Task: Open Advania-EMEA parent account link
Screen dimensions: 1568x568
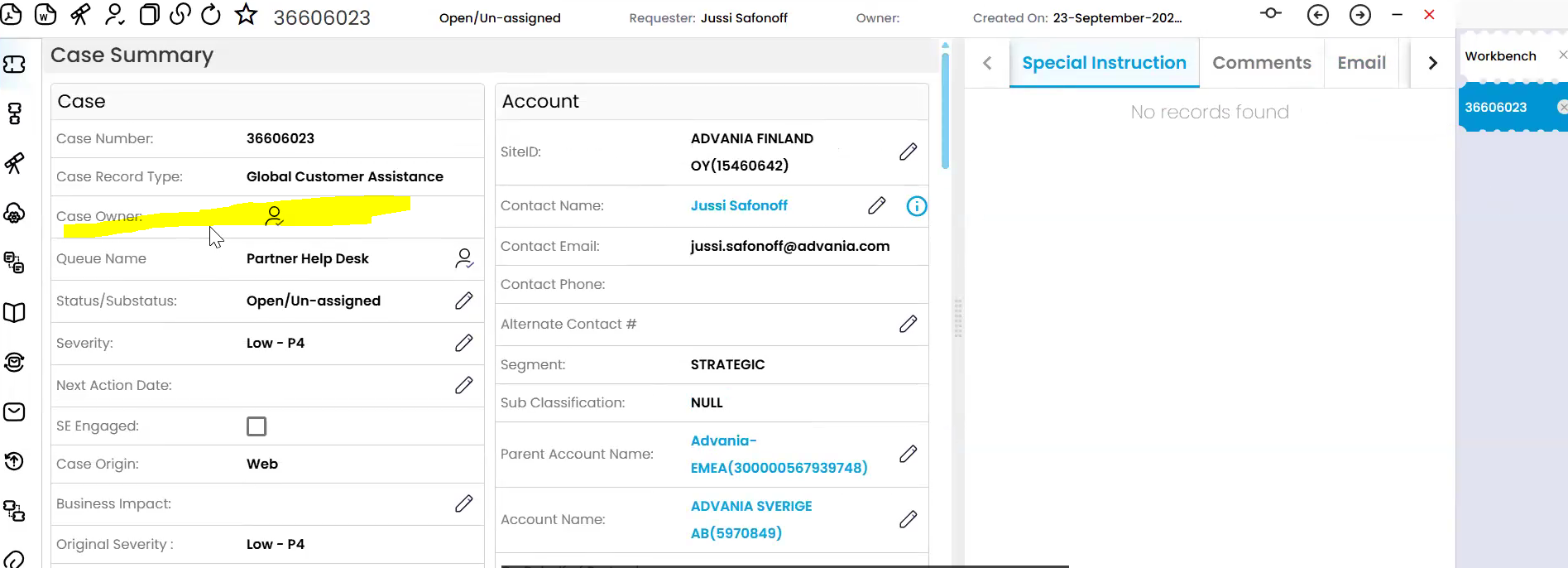Action: pos(779,454)
